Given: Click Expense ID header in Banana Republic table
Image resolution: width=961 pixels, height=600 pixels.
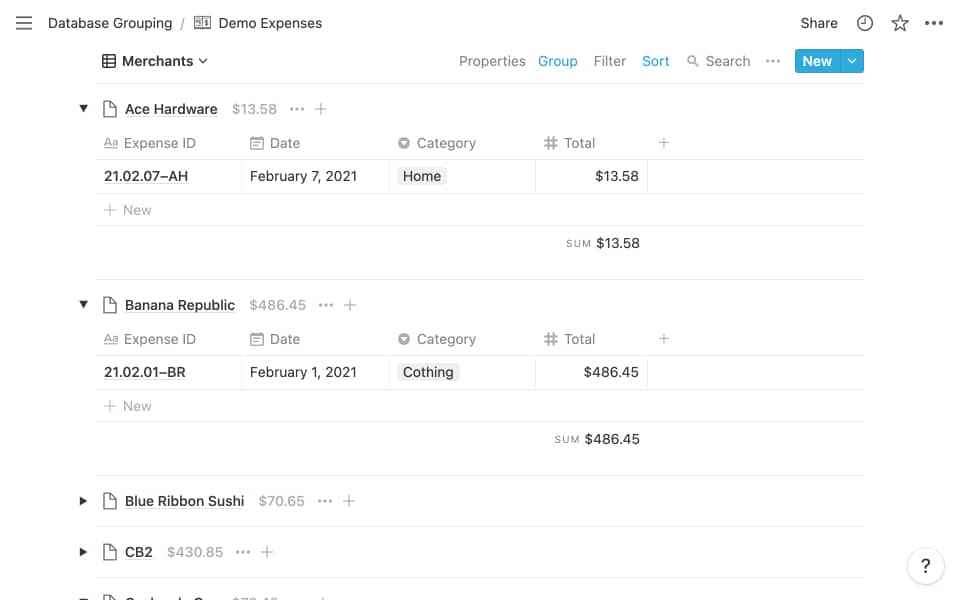Looking at the screenshot, I should pyautogui.click(x=150, y=339).
